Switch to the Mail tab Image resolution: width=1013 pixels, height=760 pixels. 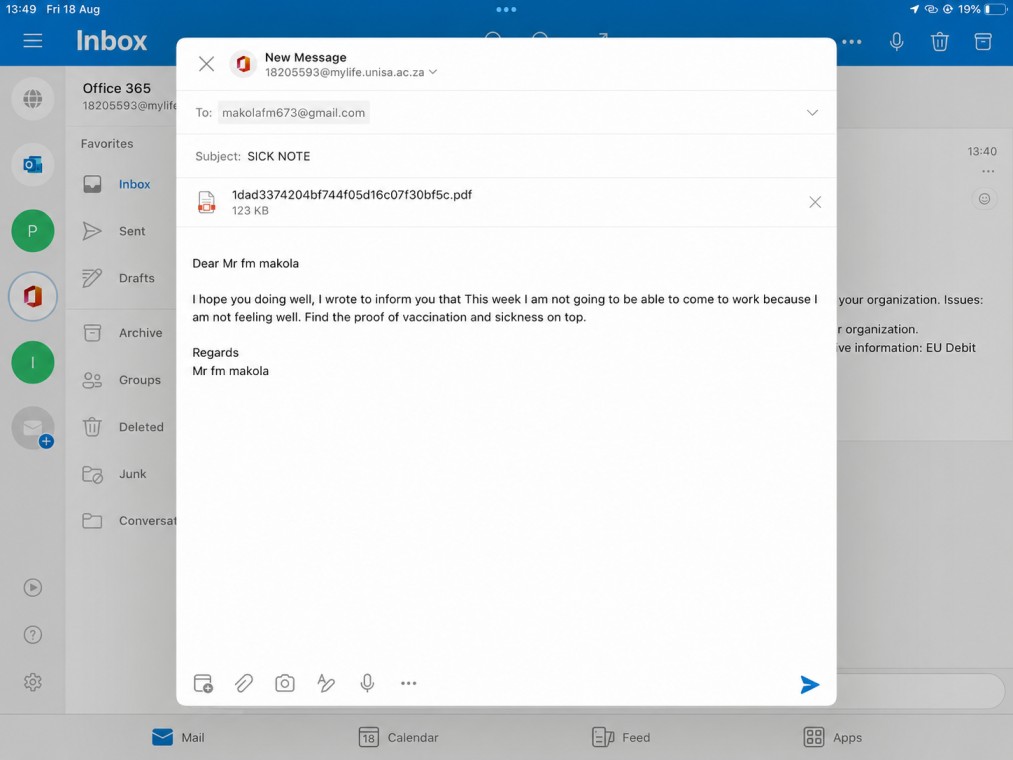tap(178, 737)
